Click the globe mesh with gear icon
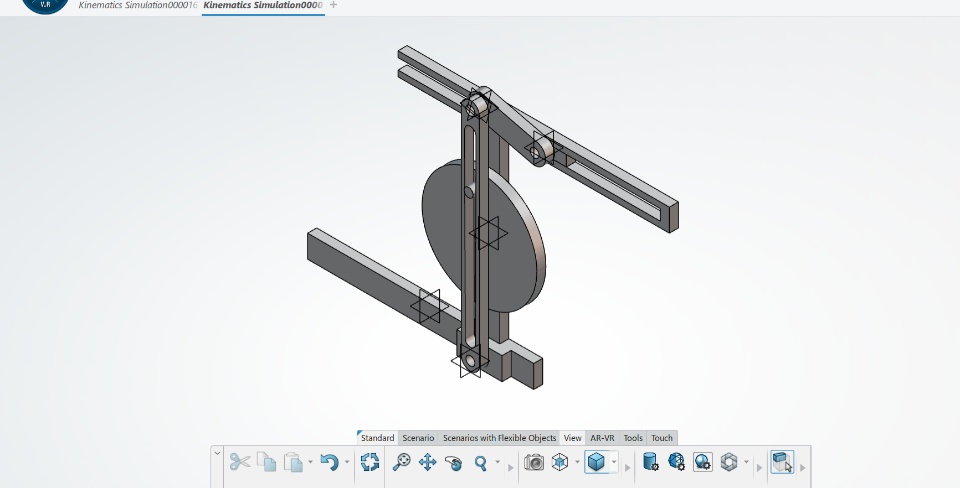 (677, 462)
